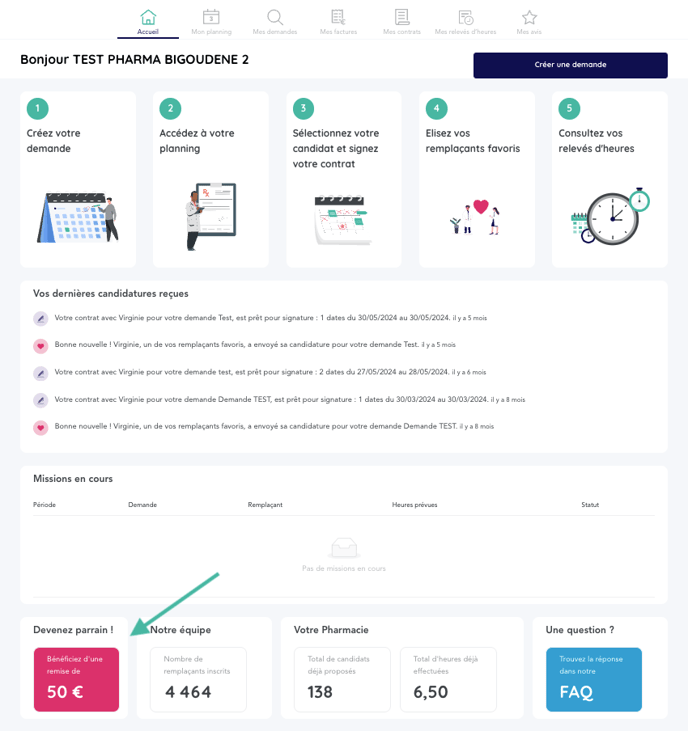Click the Créer une demande button

(570, 65)
